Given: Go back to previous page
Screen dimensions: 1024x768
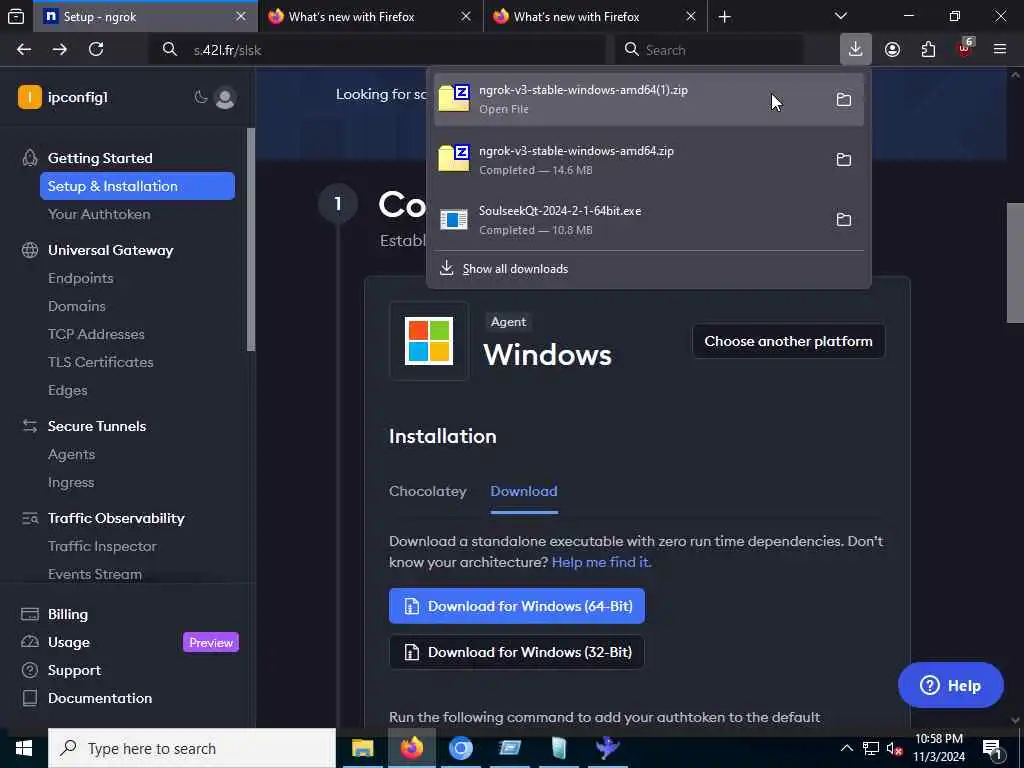Looking at the screenshot, I should pyautogui.click(x=24, y=50).
